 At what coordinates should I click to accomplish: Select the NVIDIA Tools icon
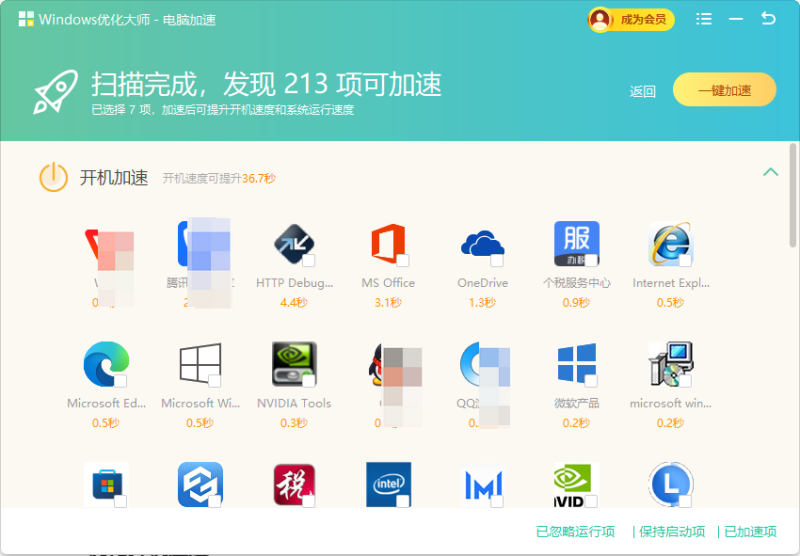294,364
